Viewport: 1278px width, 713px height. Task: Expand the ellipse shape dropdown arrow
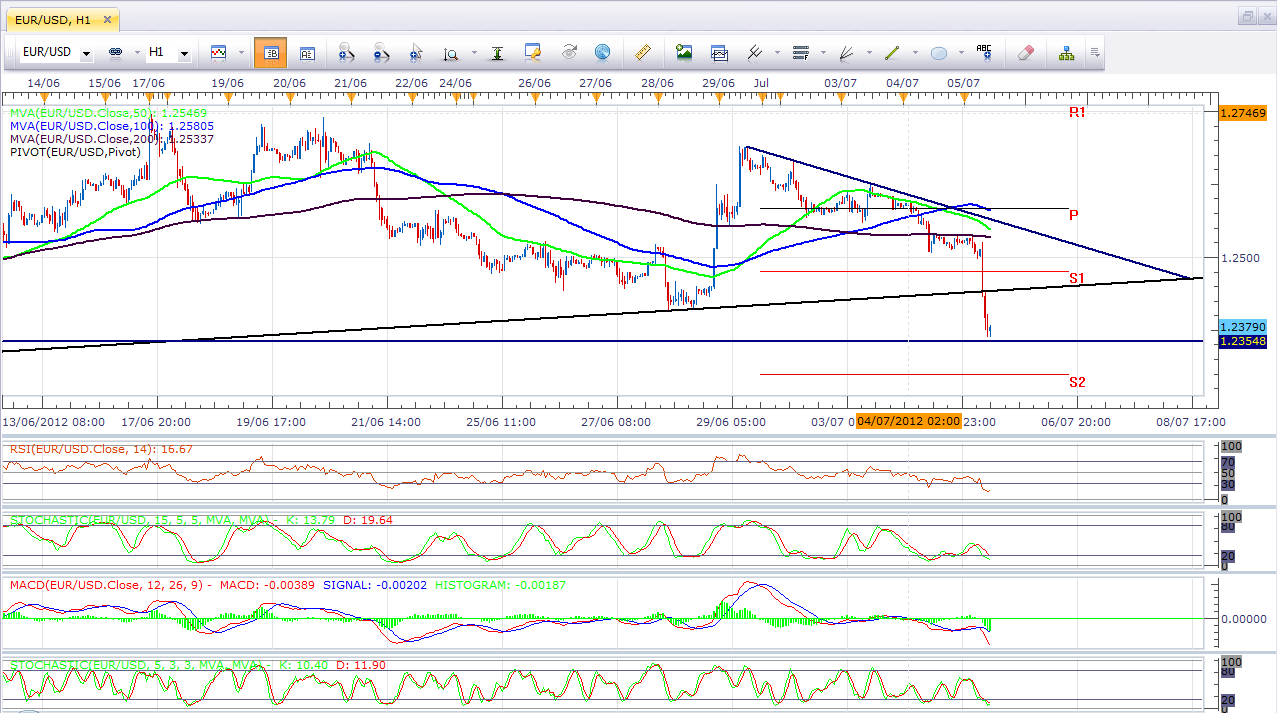(960, 53)
